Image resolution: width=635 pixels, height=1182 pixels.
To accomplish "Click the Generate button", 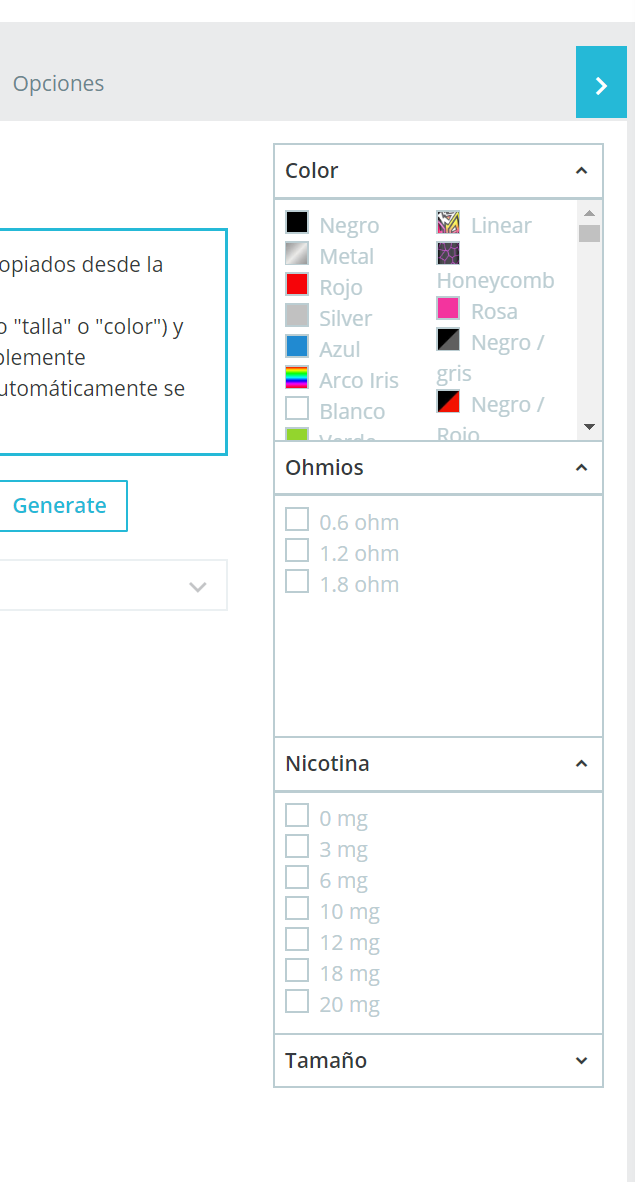I will (x=60, y=506).
